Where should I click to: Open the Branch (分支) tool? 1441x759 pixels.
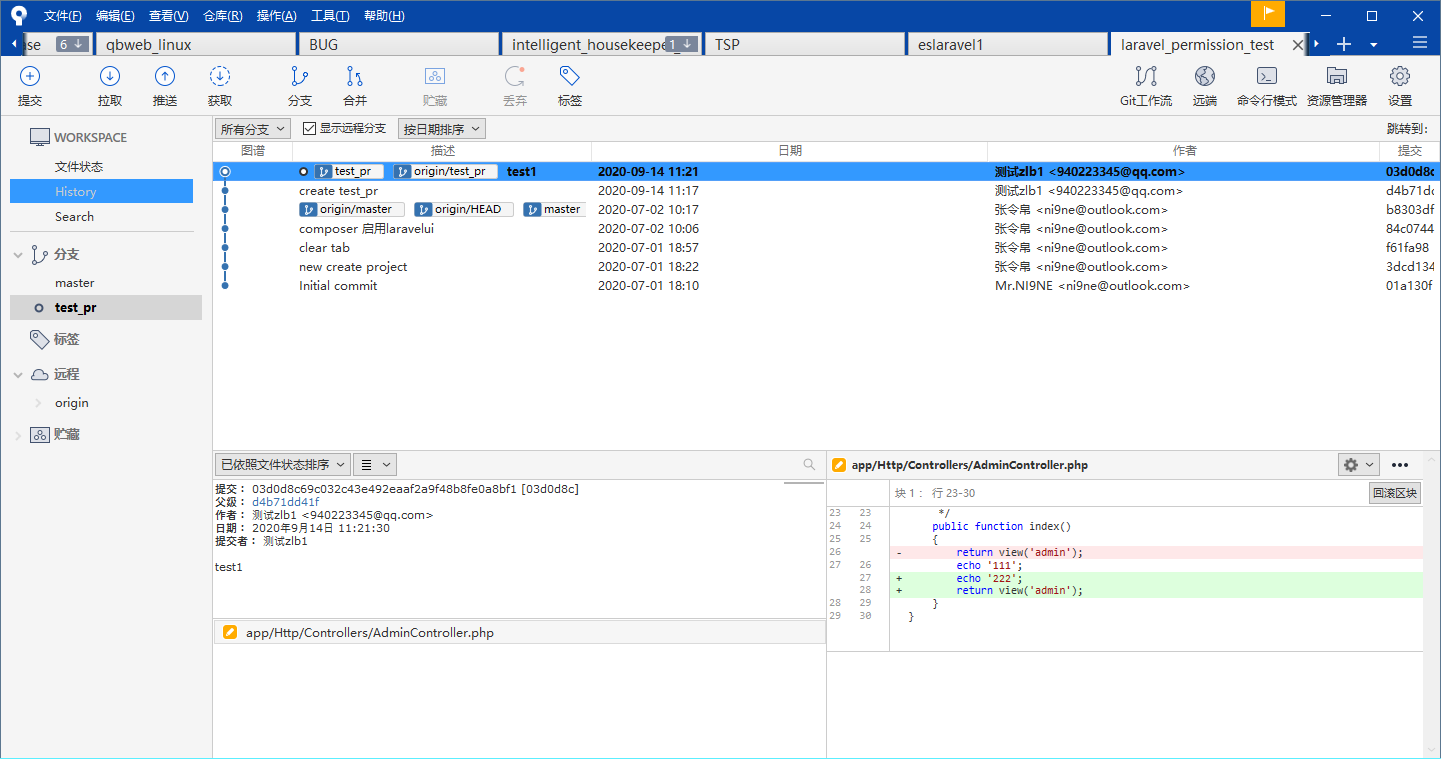coord(299,77)
